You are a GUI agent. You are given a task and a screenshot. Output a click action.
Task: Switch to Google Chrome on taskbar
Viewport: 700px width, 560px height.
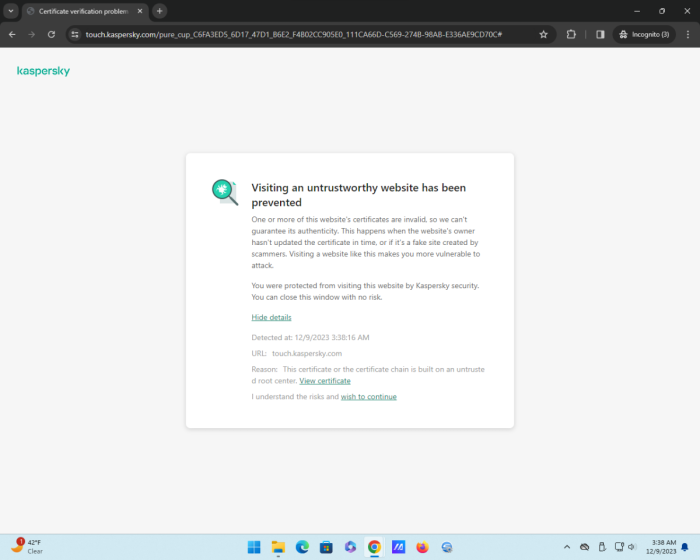pos(375,547)
